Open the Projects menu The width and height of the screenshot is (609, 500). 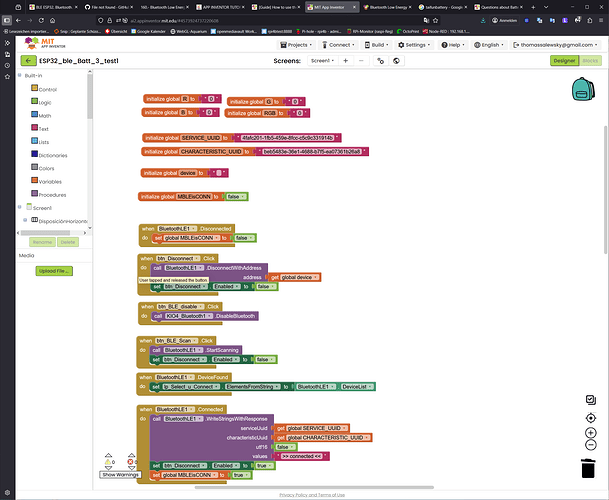[296, 45]
